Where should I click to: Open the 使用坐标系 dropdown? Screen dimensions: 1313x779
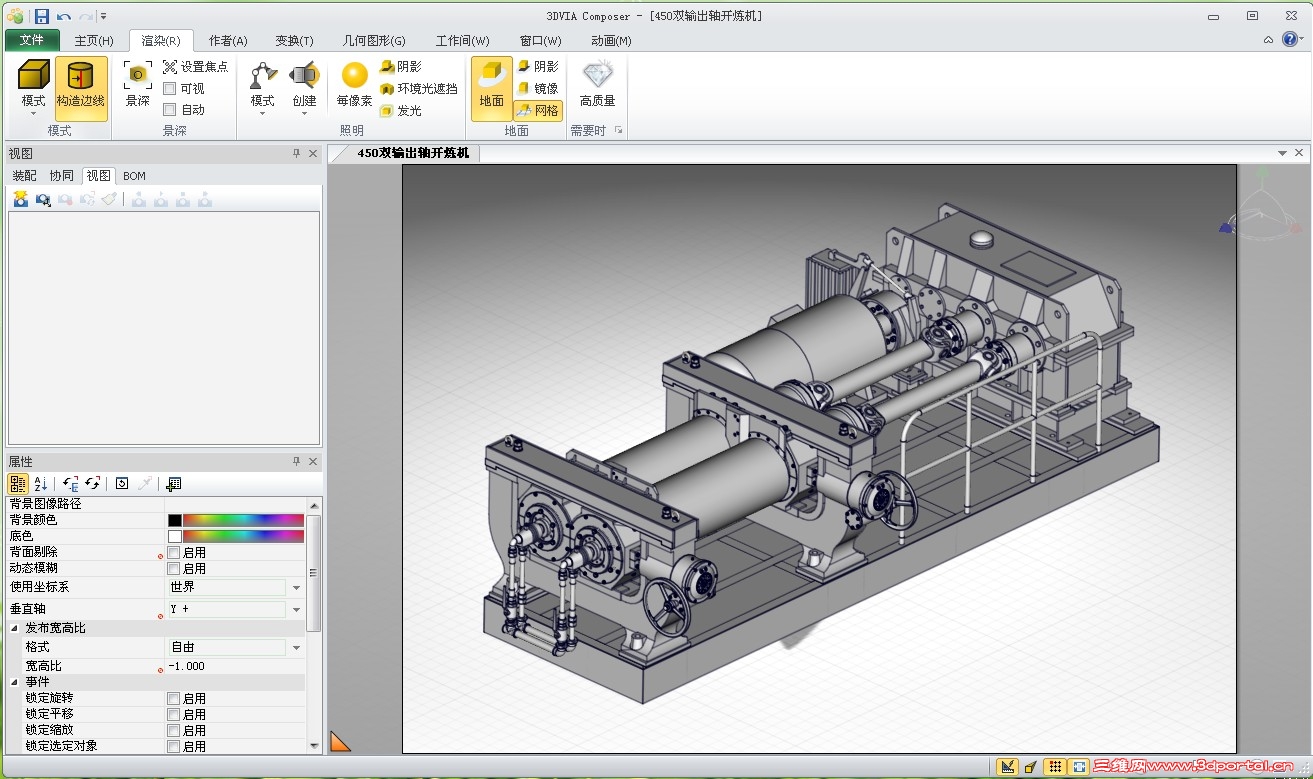coord(296,588)
